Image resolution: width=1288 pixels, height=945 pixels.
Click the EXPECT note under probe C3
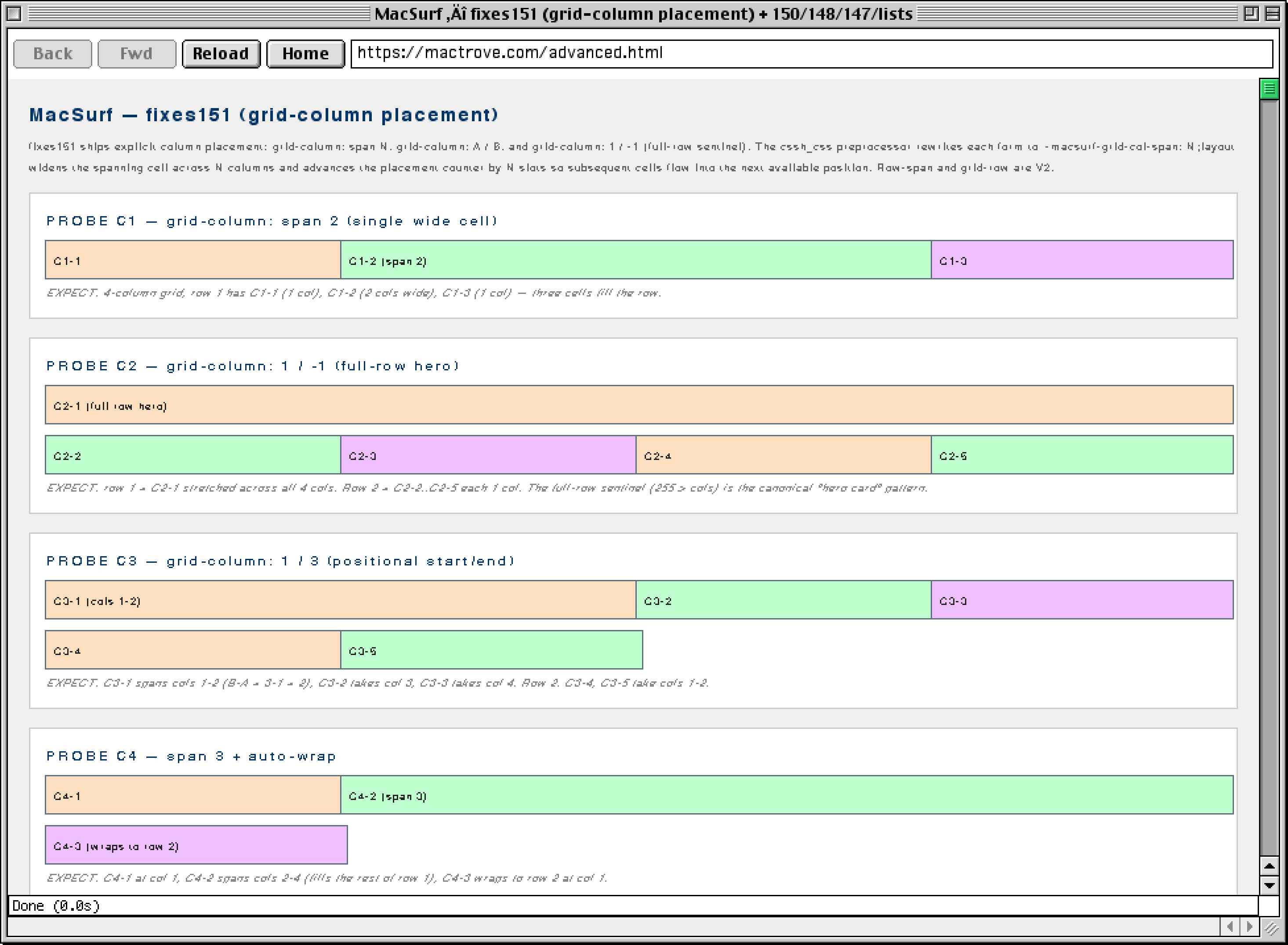(x=377, y=683)
